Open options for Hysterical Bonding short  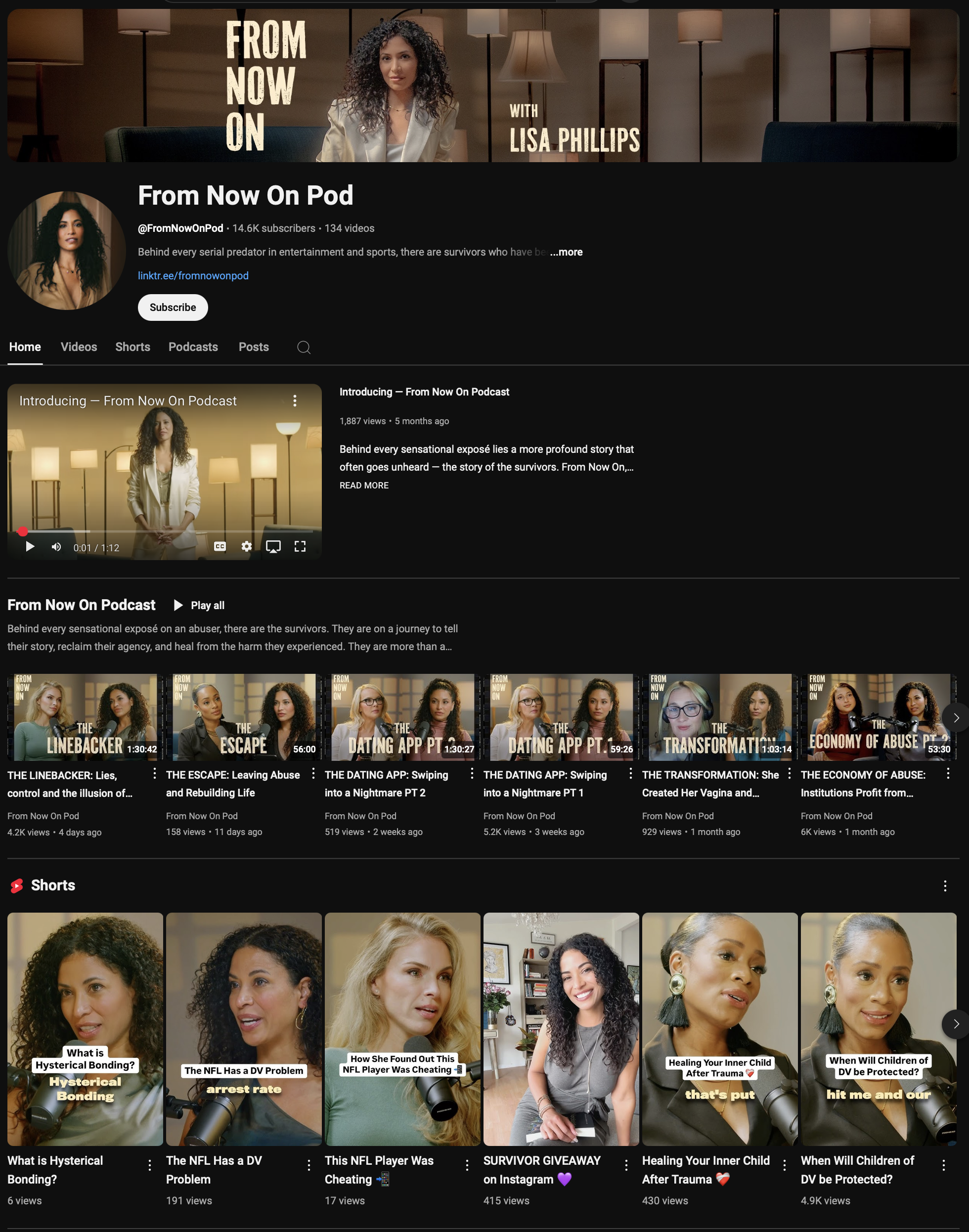point(150,1165)
